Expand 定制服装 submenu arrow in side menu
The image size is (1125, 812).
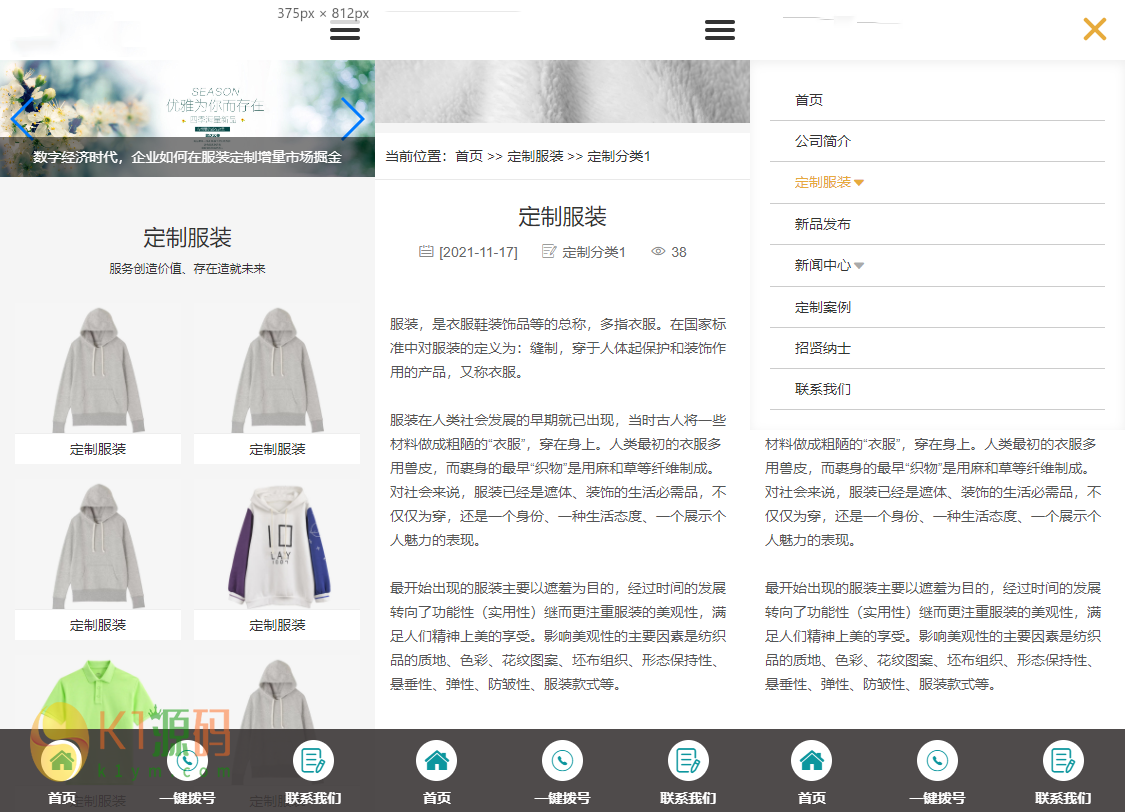pos(860,183)
